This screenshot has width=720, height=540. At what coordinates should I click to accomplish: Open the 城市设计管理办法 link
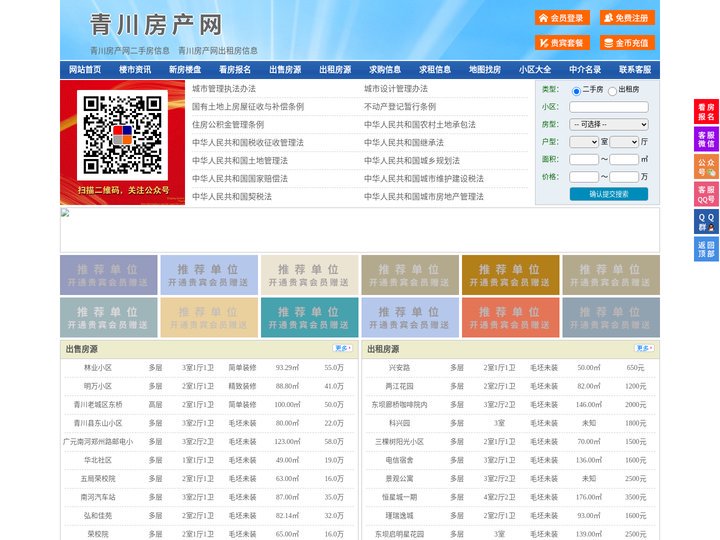coord(396,89)
